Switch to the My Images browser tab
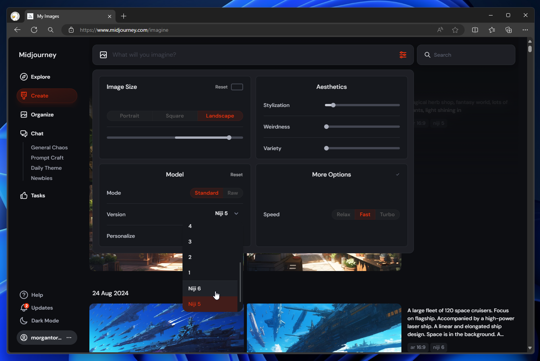The height and width of the screenshot is (361, 540). click(x=70, y=16)
